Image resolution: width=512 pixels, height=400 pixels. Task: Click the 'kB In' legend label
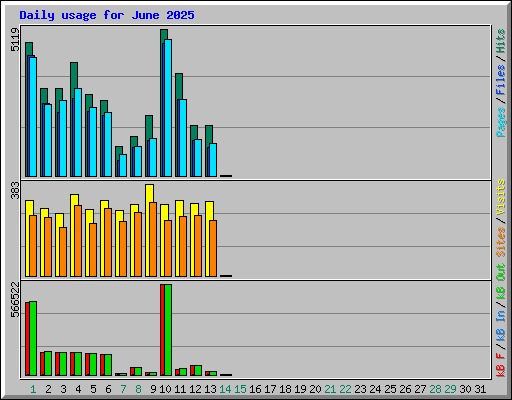click(501, 325)
